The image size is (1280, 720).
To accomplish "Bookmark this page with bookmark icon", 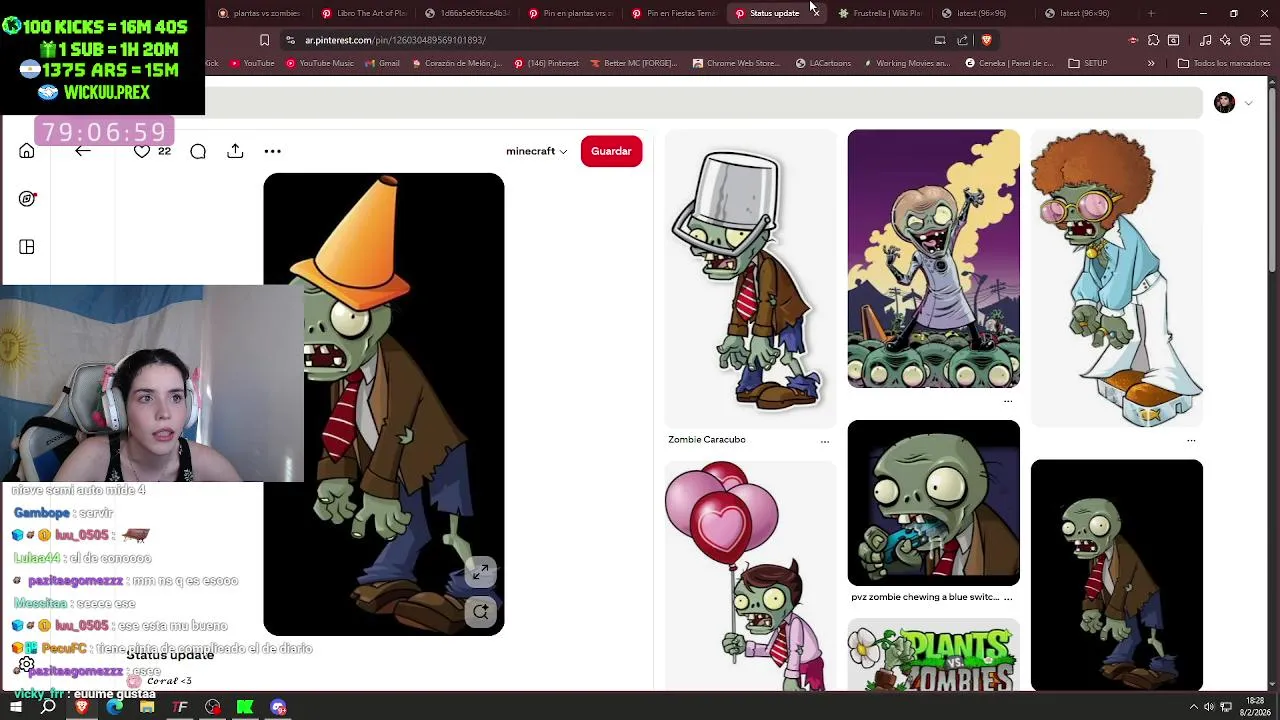I will (264, 40).
